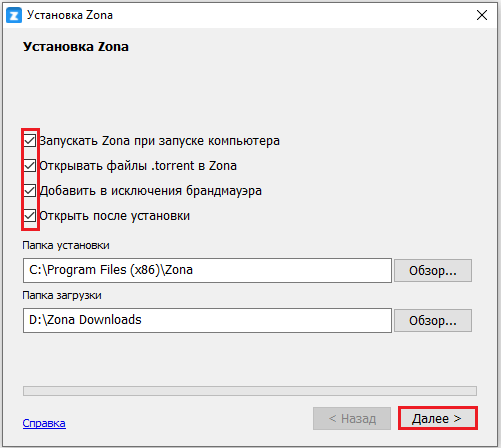Click the 'Открывать файлы .torrent в Zona' label text
Viewport: 501px width, 448px height.
(x=138, y=166)
